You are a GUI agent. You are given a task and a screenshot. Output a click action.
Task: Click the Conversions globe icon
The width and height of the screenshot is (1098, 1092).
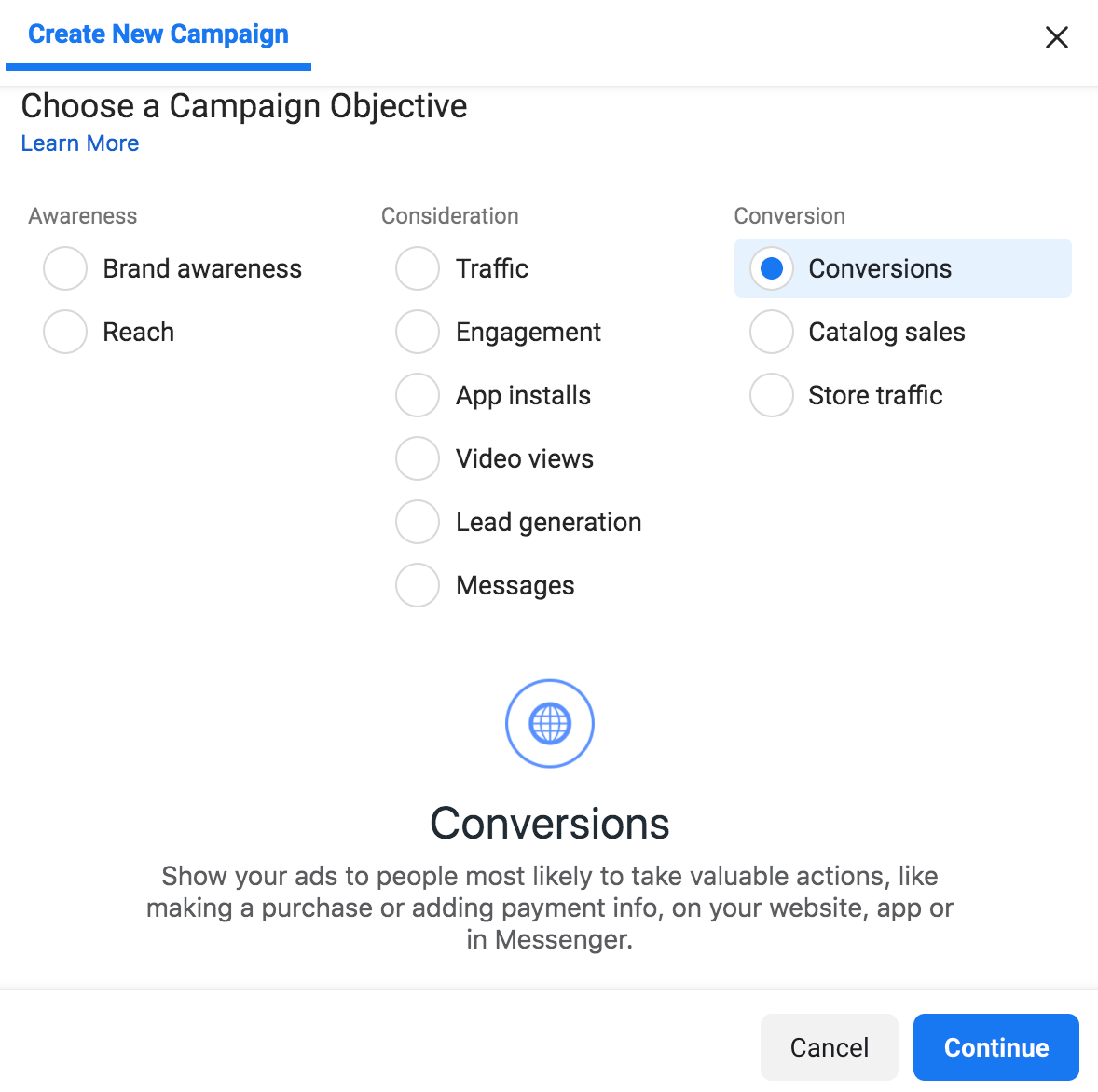(x=550, y=723)
